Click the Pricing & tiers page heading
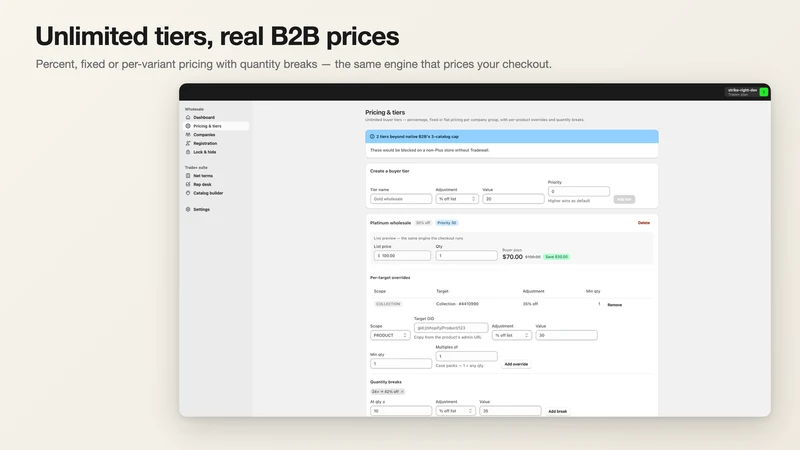 385,112
